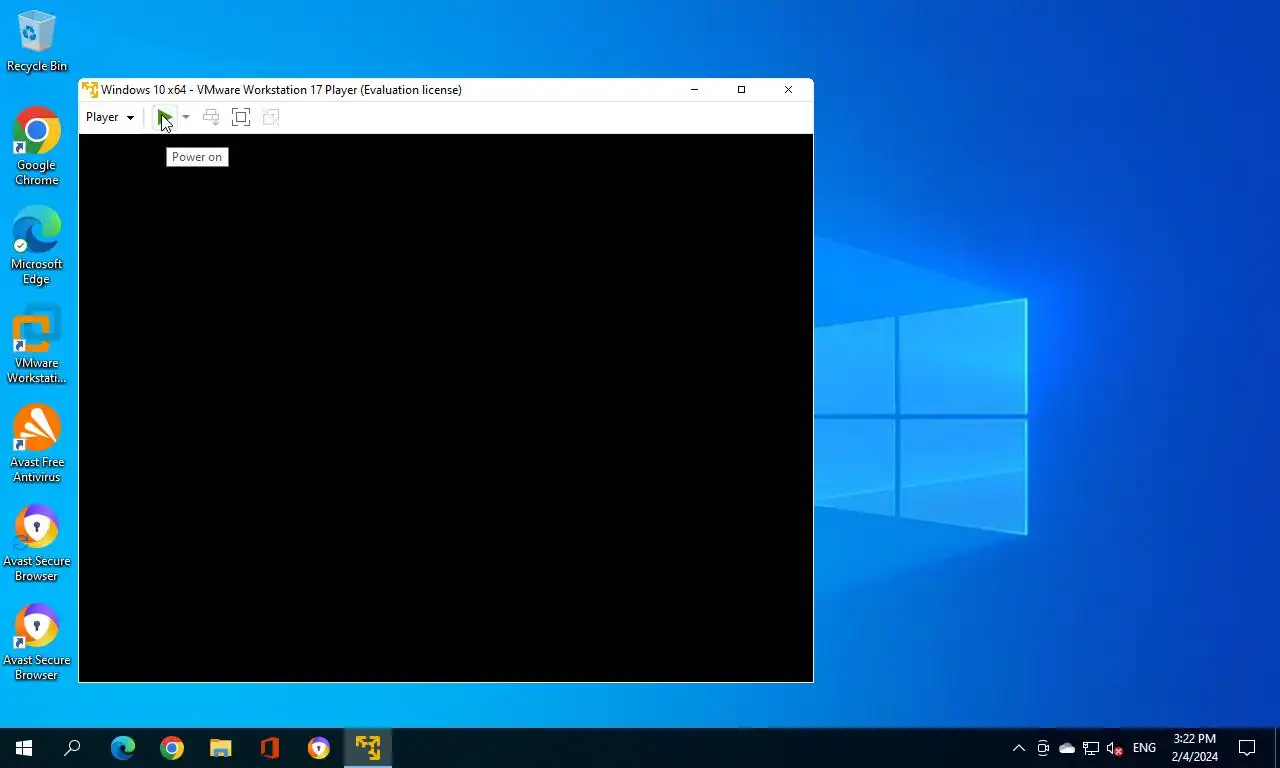The width and height of the screenshot is (1280, 768).
Task: Click ENG input language indicator
Action: [x=1144, y=748]
